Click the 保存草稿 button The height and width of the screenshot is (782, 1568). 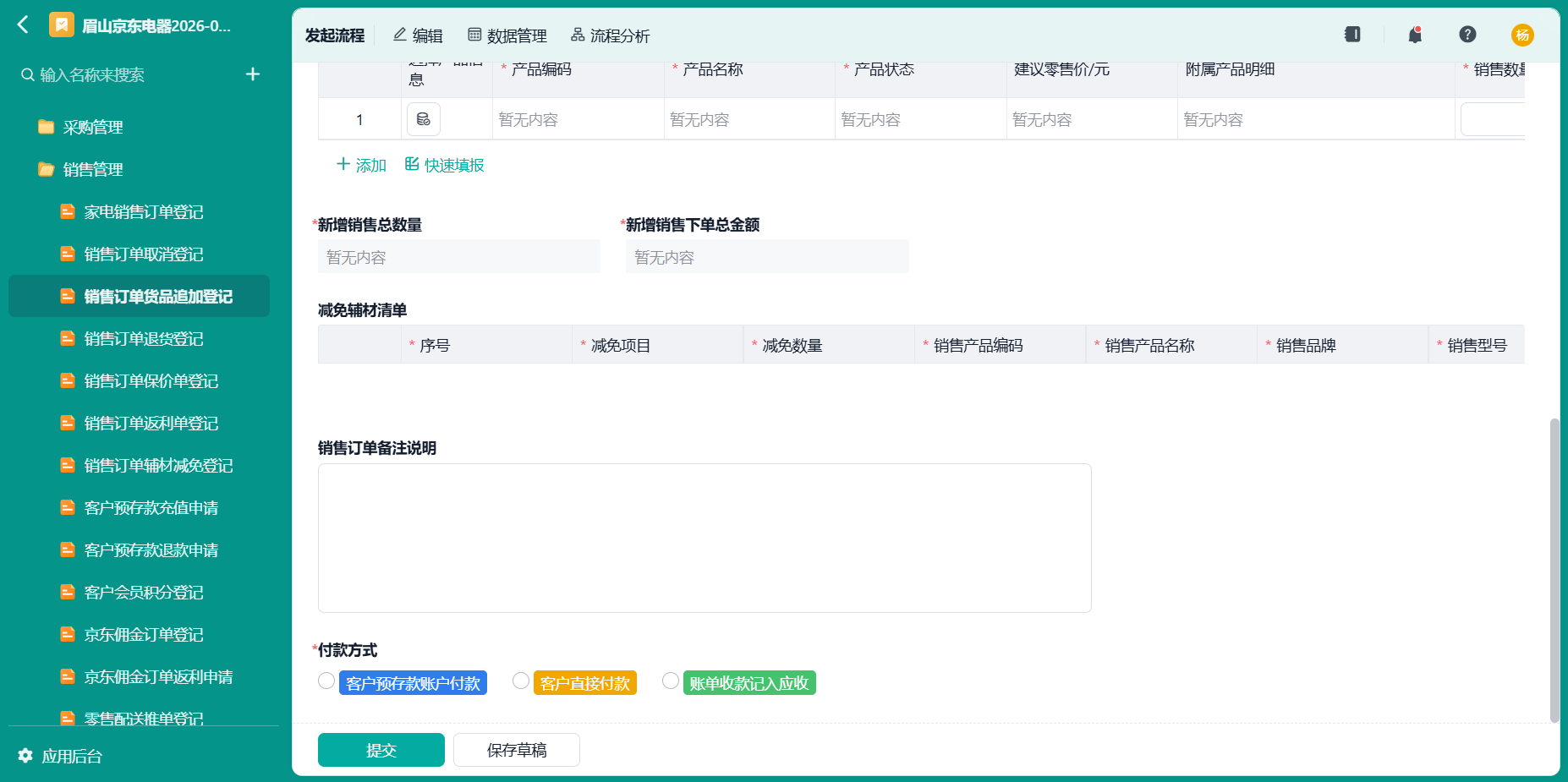[517, 750]
